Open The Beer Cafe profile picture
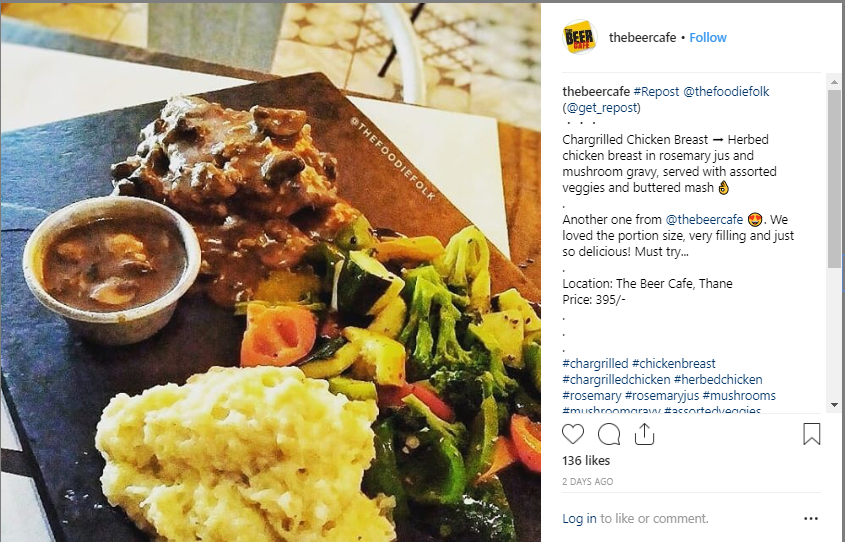Image resolution: width=845 pixels, height=542 pixels. tap(579, 37)
